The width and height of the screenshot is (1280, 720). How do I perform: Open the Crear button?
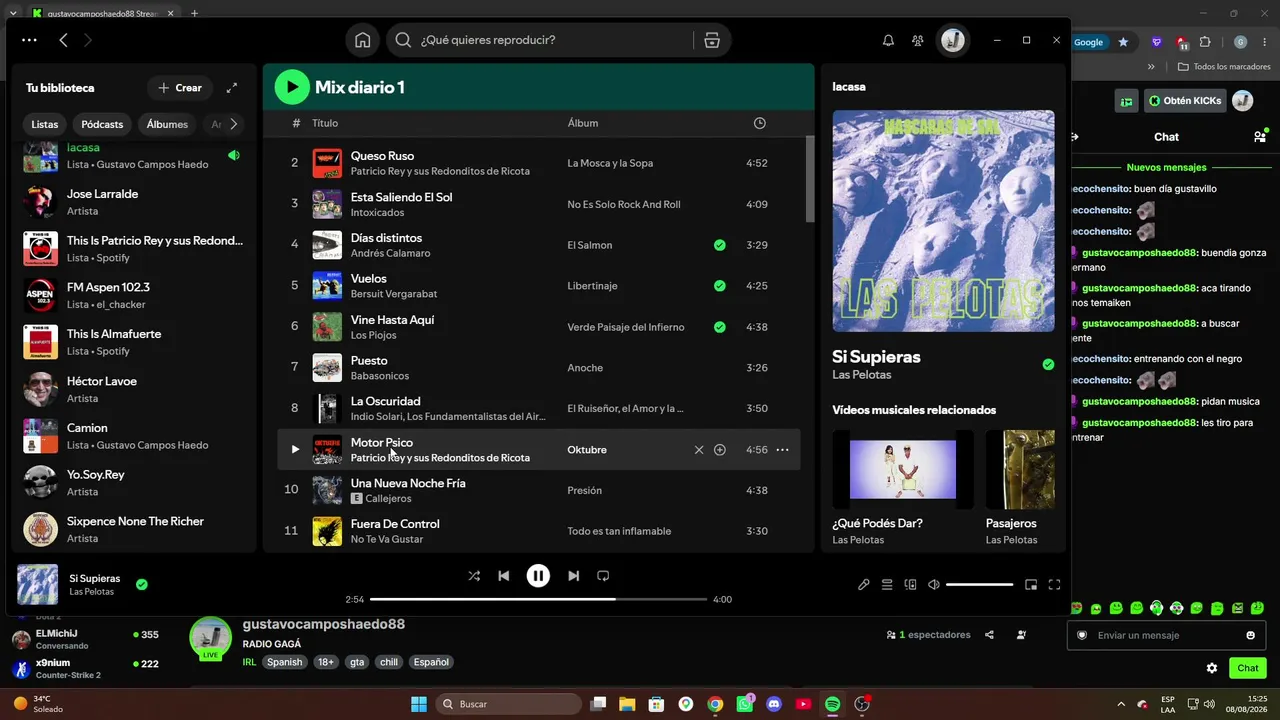pos(180,88)
